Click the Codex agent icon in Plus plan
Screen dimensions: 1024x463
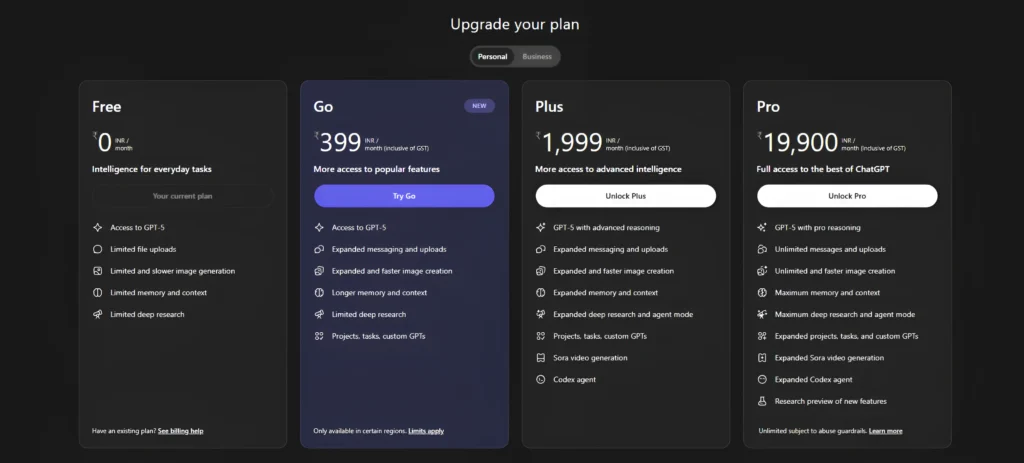pyautogui.click(x=541, y=379)
